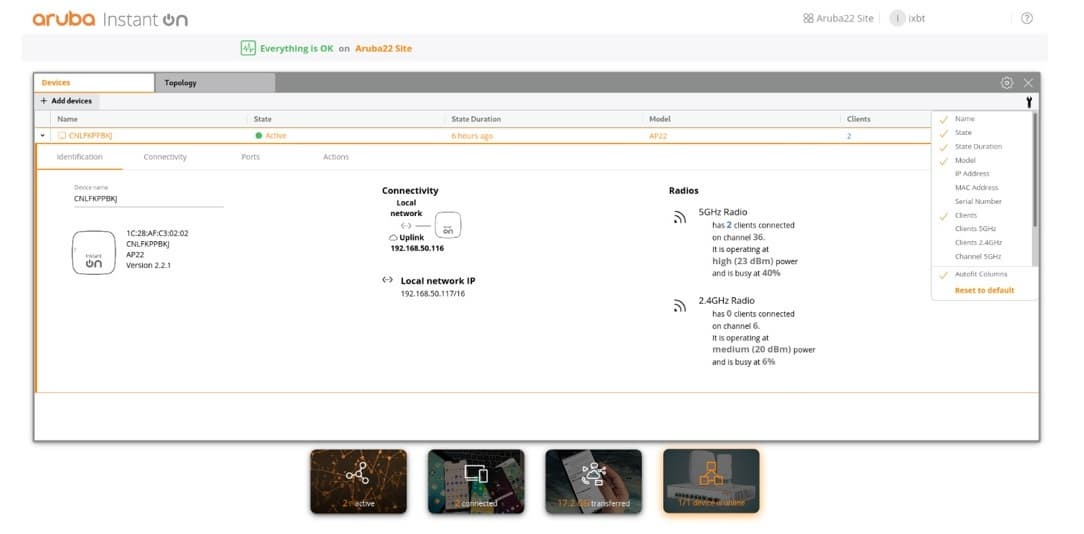The height and width of the screenshot is (534, 1084).
Task: Click the access point icon in Connectivity diagram
Action: point(447,225)
